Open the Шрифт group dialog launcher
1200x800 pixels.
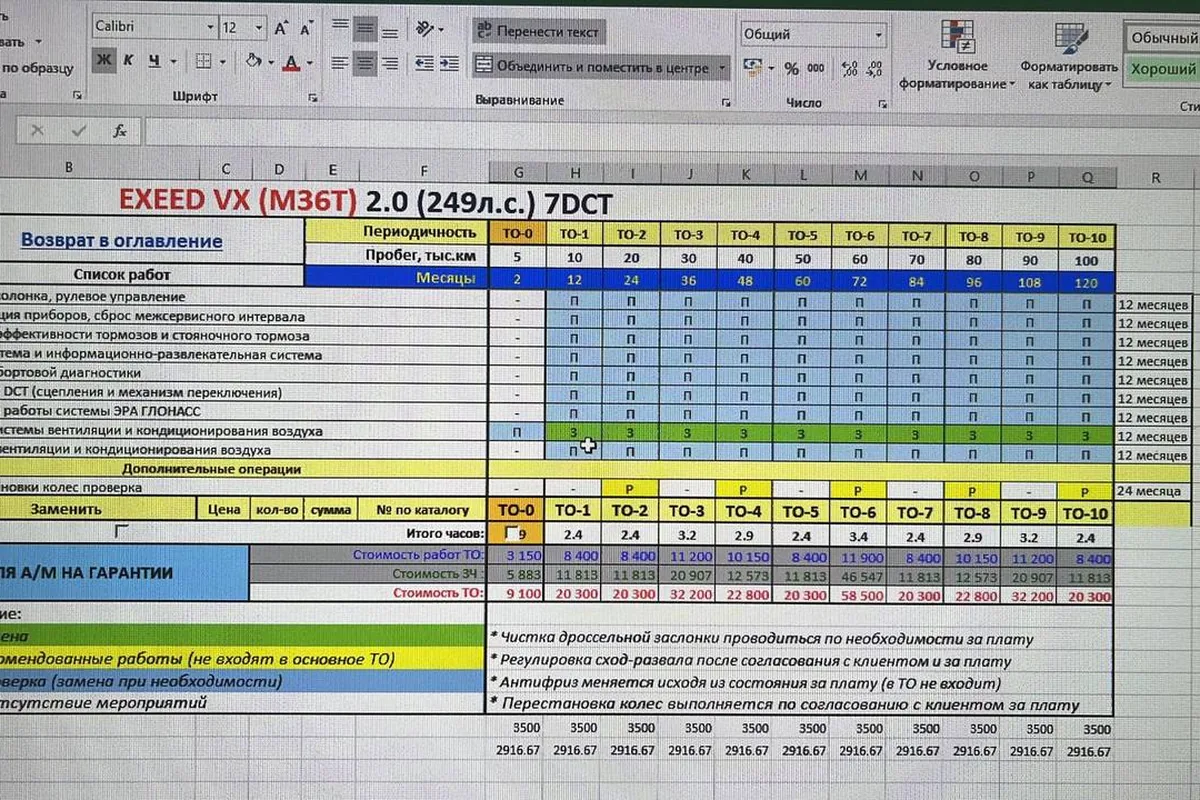click(314, 98)
